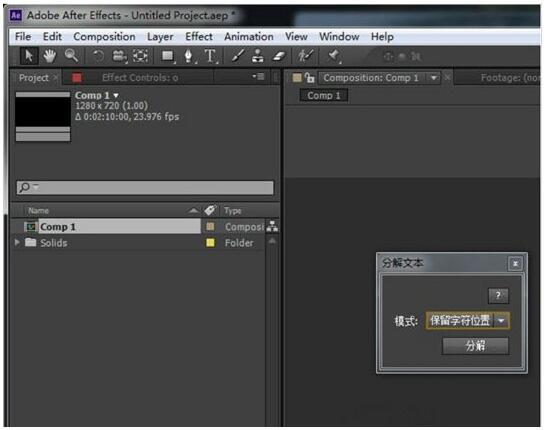
Task: Click the label tag column header icon
Action: [210, 210]
